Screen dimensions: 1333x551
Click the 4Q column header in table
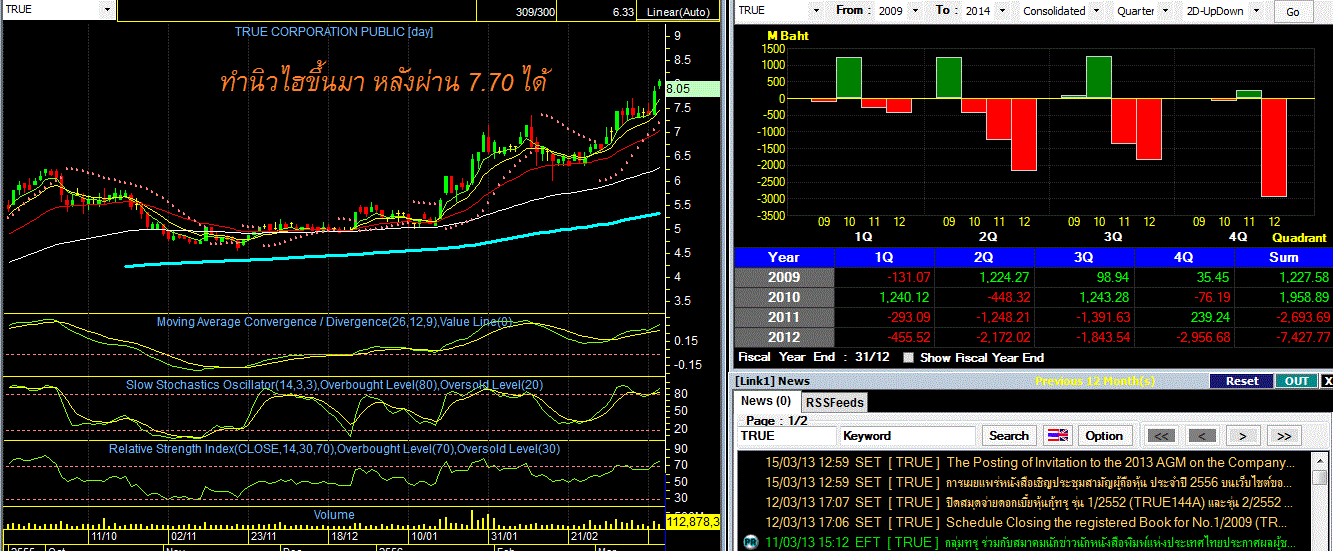(x=1184, y=257)
